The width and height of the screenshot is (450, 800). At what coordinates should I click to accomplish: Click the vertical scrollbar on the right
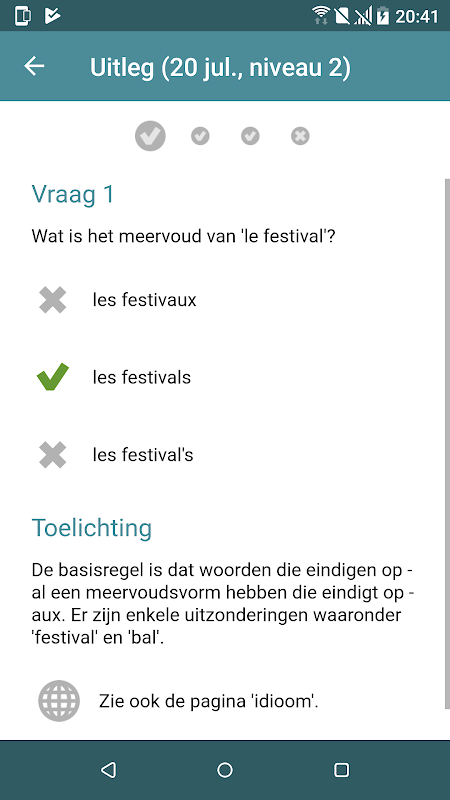pos(447,443)
